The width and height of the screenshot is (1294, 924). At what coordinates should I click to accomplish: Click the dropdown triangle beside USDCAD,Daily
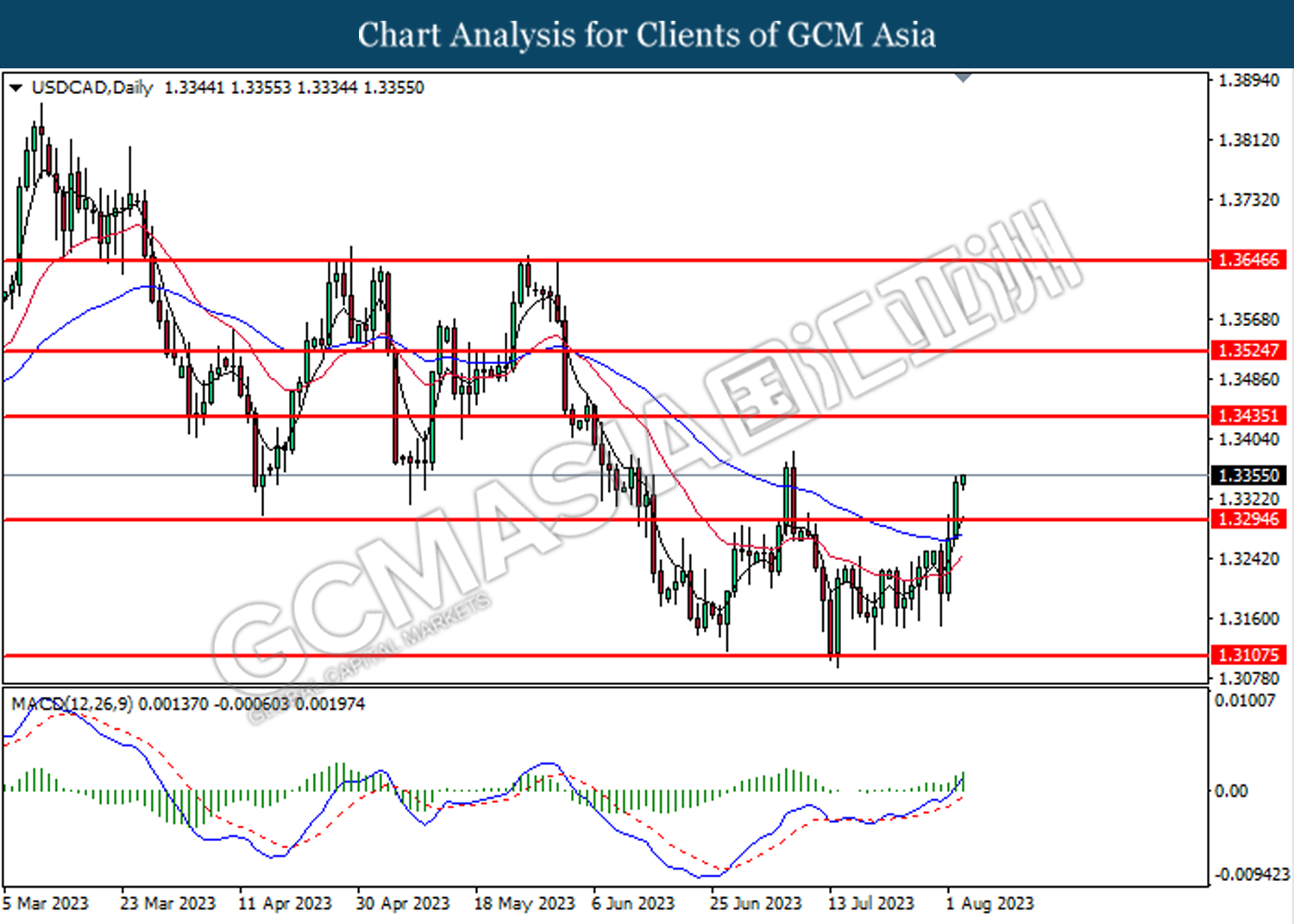click(16, 88)
